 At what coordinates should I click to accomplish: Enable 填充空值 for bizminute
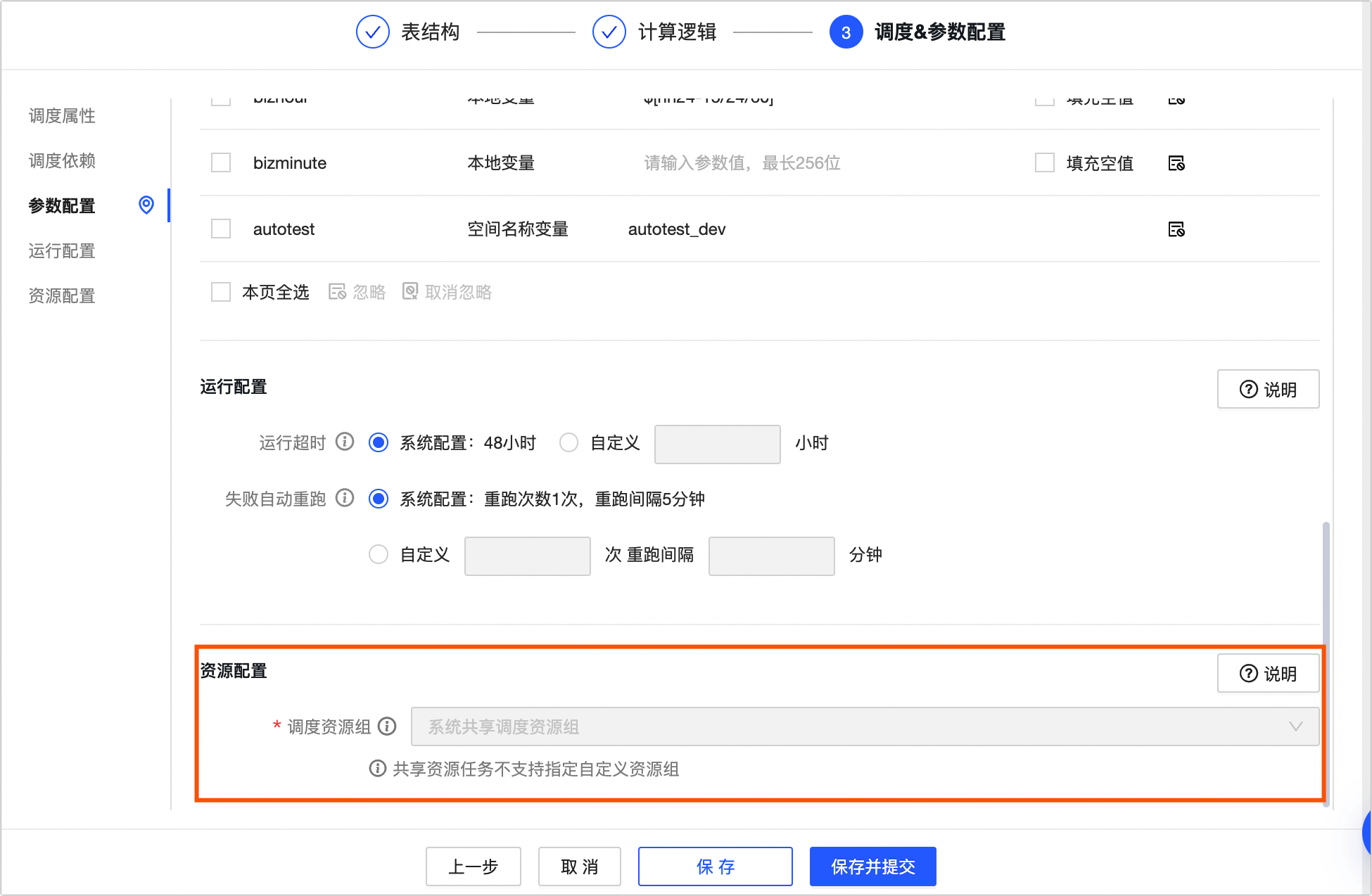coord(1045,163)
